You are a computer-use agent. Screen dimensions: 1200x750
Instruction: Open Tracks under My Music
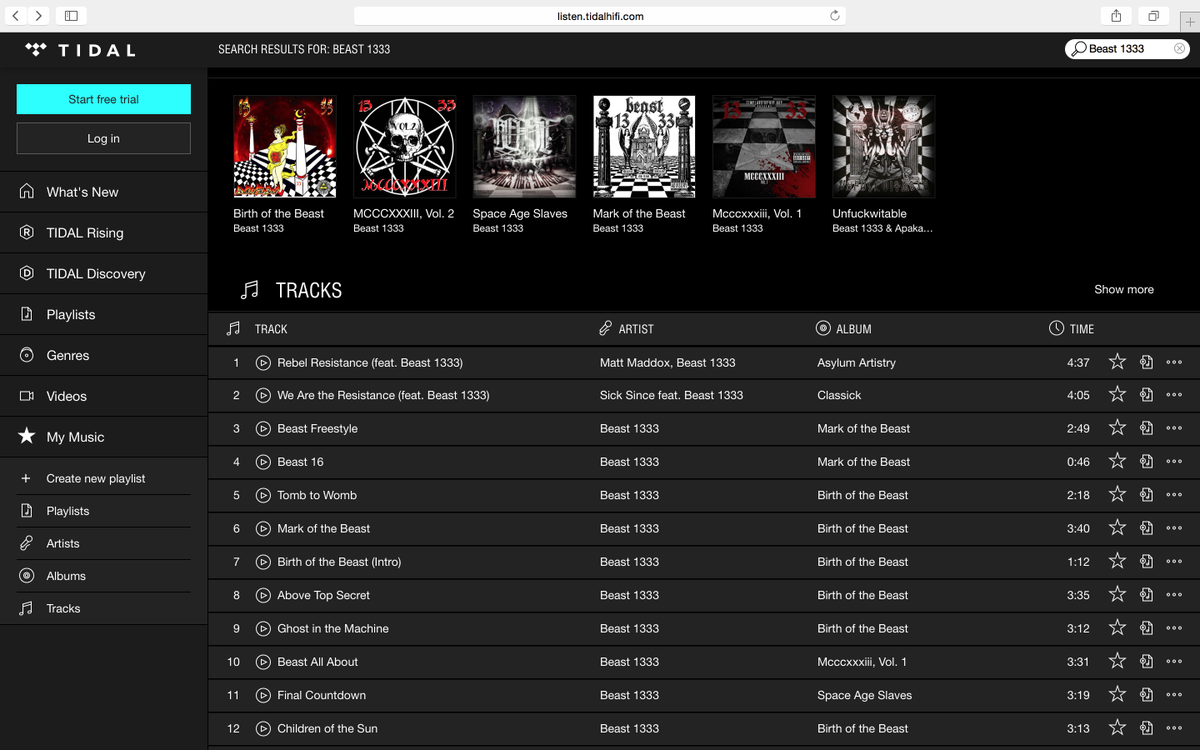(x=63, y=608)
